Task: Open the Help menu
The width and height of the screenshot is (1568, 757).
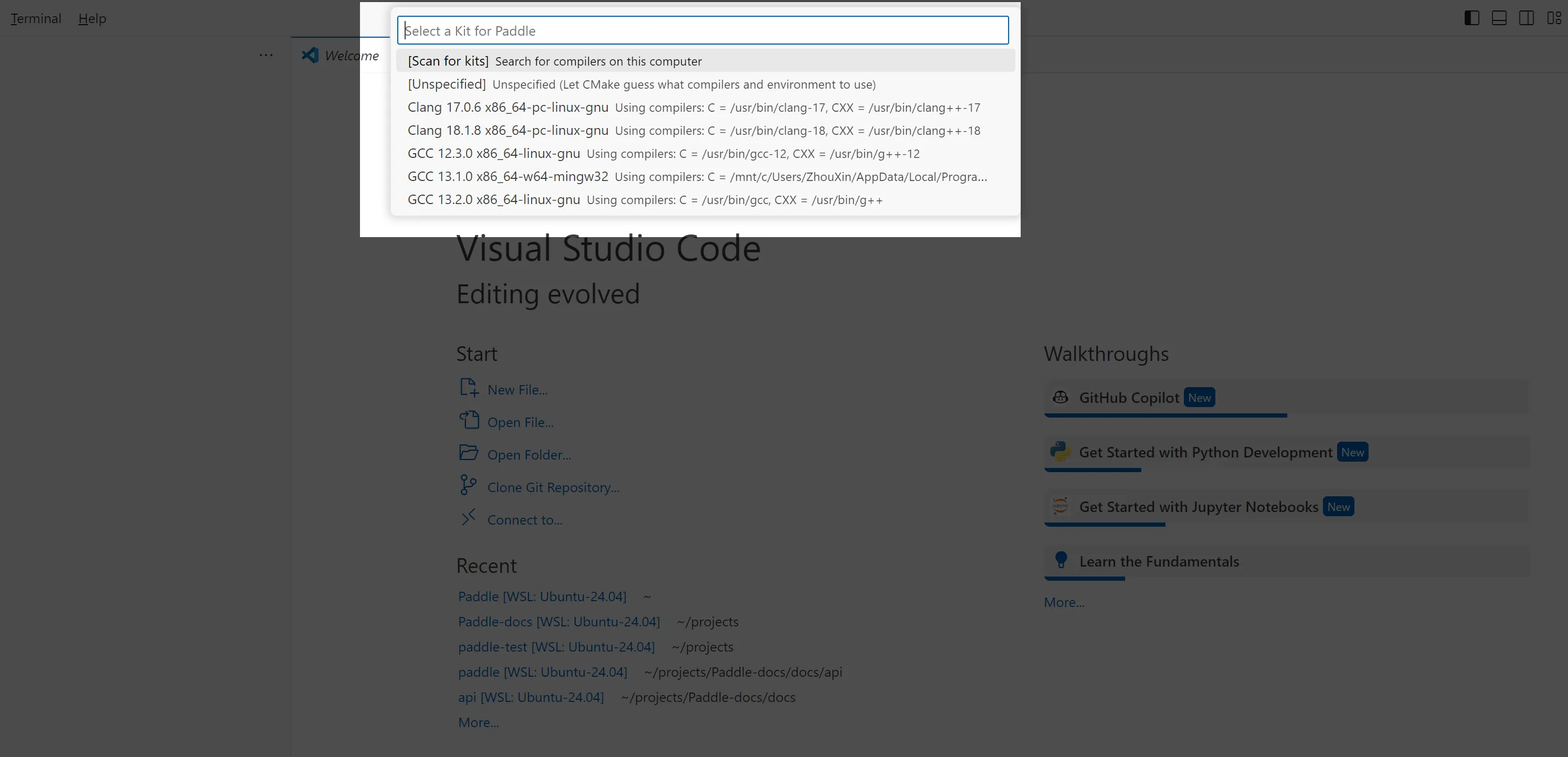Action: 92,18
